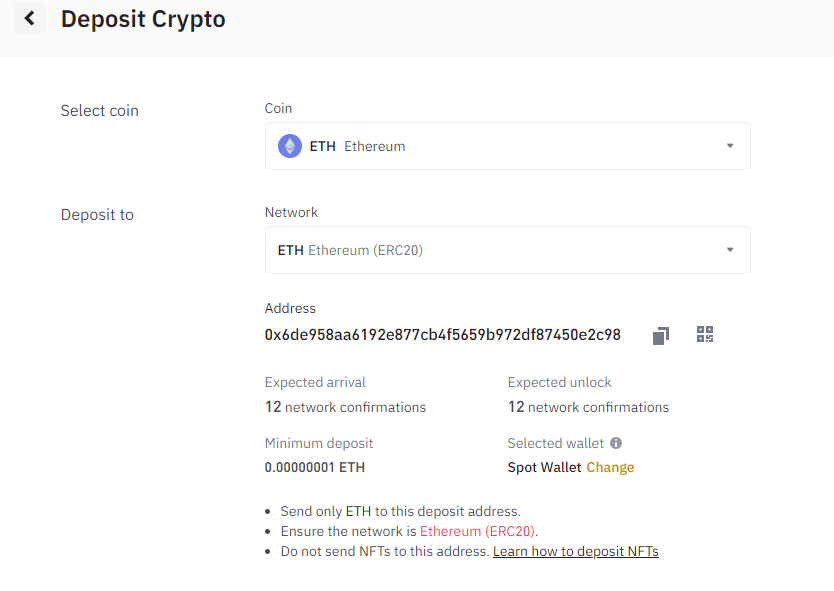Image resolution: width=834 pixels, height=591 pixels.
Task: Copy the deposit address with the copy icon
Action: tap(661, 335)
